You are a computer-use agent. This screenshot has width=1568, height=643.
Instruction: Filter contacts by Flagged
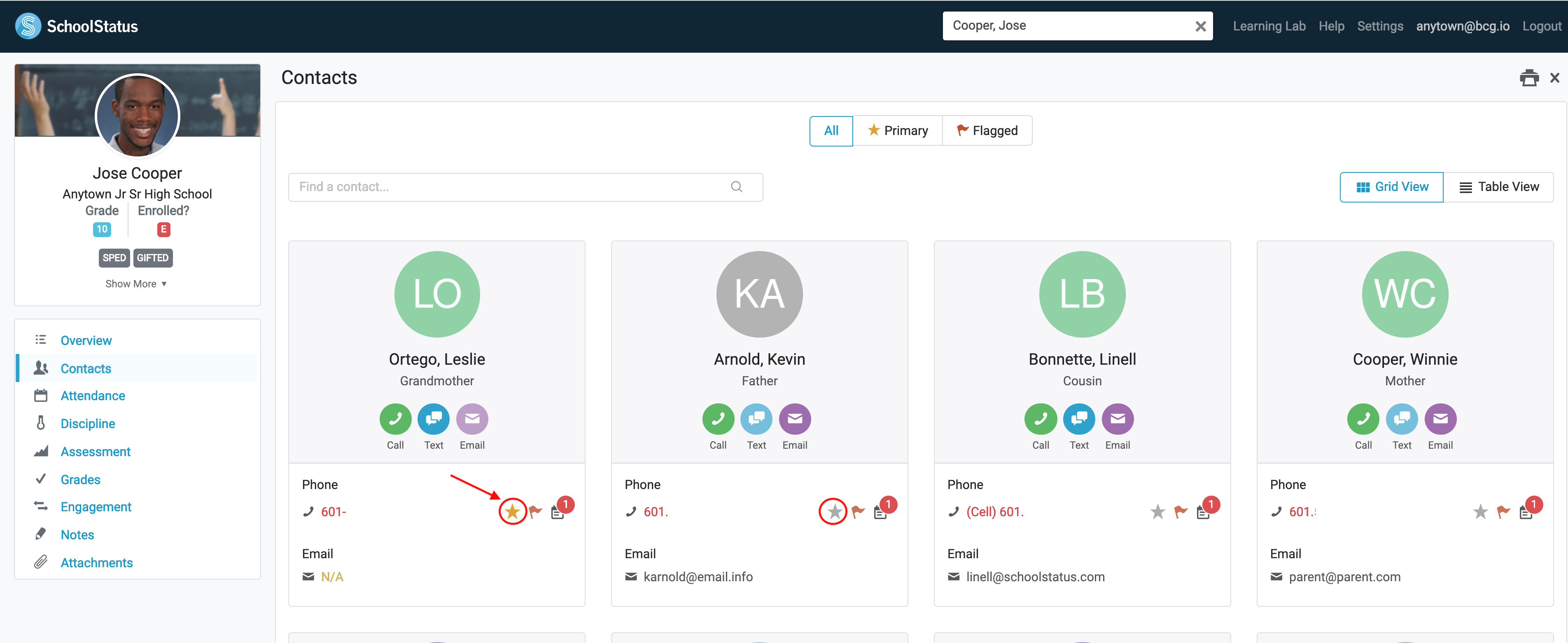point(987,131)
